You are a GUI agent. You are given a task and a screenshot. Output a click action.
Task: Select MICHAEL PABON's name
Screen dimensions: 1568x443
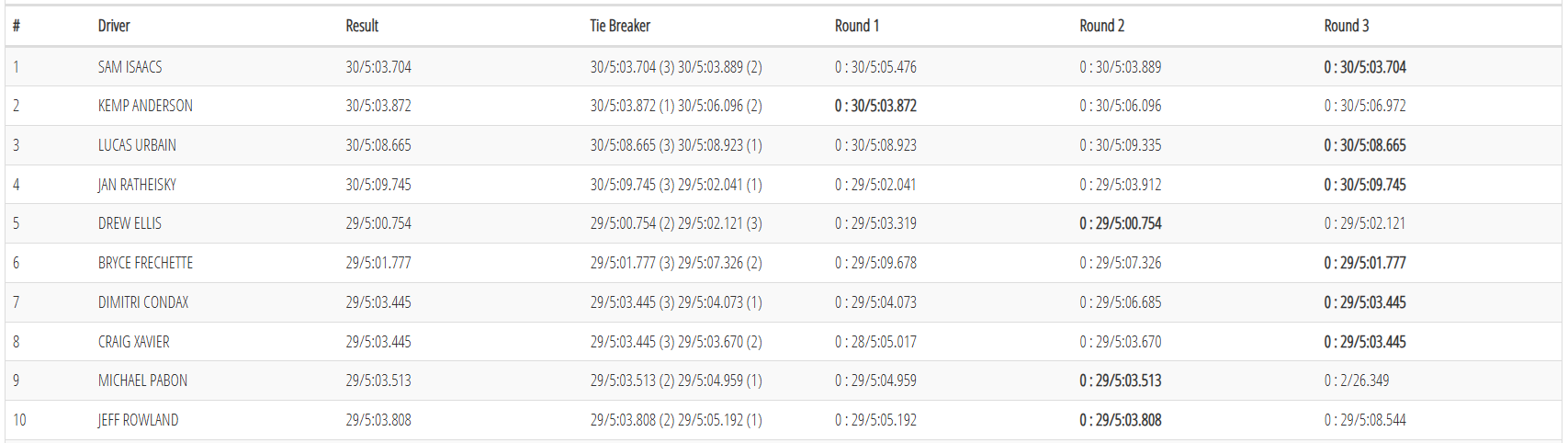click(142, 381)
